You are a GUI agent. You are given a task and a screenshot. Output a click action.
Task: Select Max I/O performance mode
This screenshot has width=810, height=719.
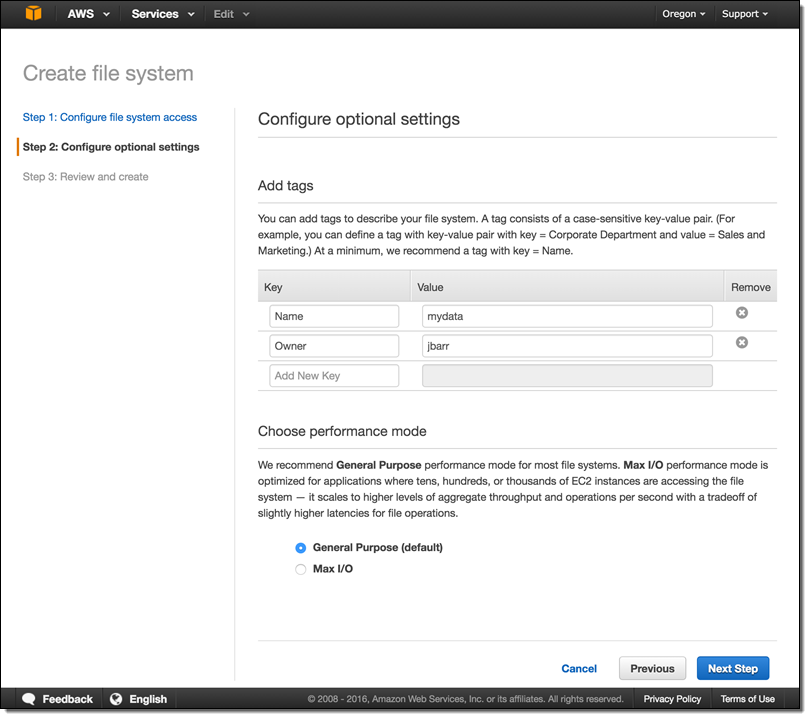(x=301, y=570)
